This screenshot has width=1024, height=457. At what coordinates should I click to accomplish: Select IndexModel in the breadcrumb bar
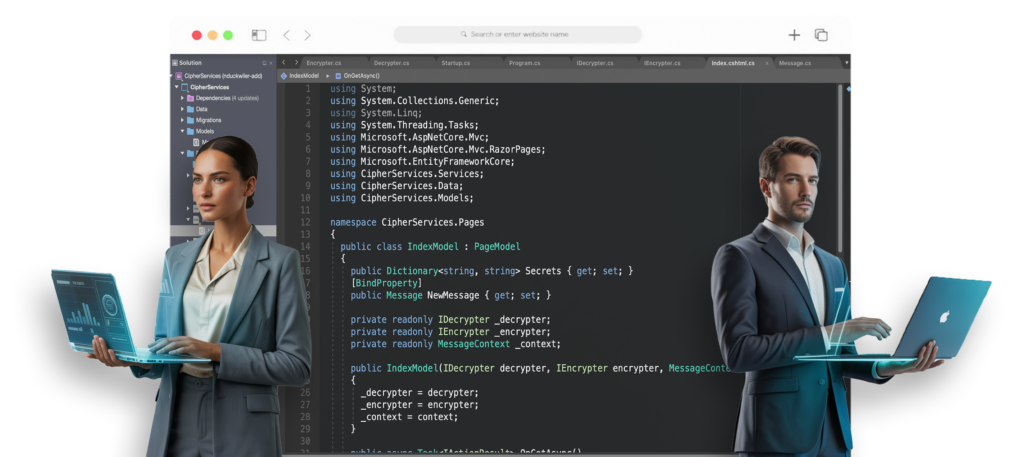(303, 76)
